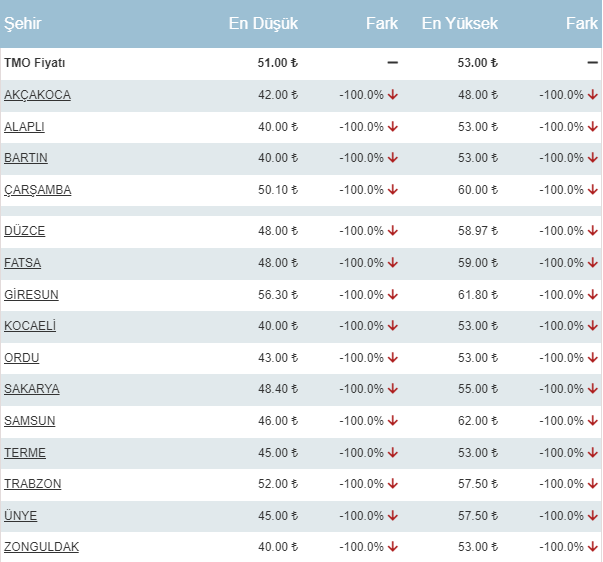Click red down arrow beside AKÇAKOCA's lowest price

393,95
